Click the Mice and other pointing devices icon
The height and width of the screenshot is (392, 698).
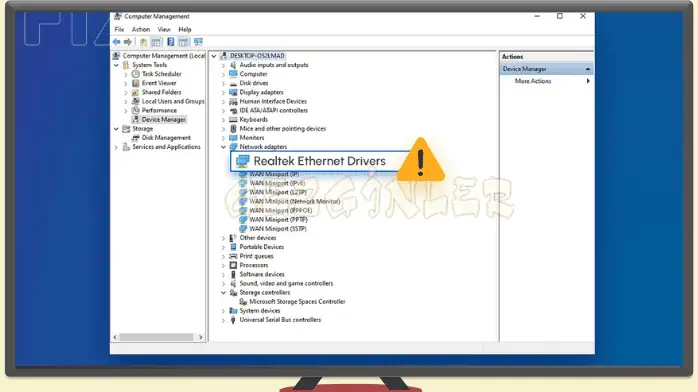(x=233, y=129)
